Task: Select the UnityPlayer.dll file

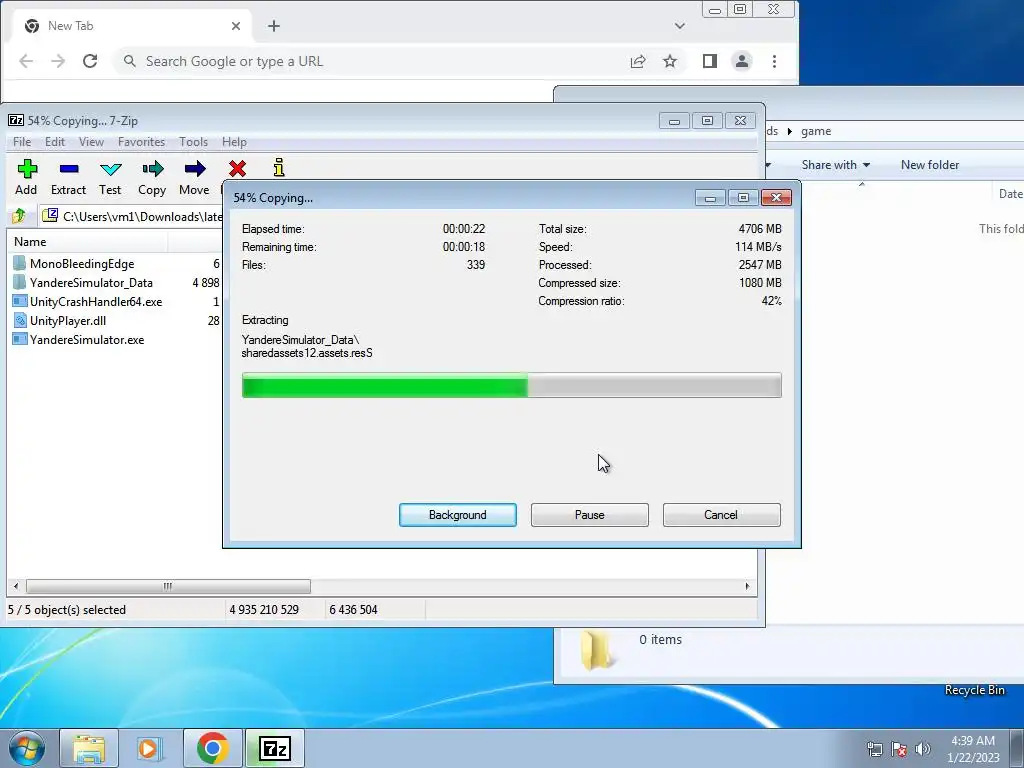Action: (x=68, y=321)
